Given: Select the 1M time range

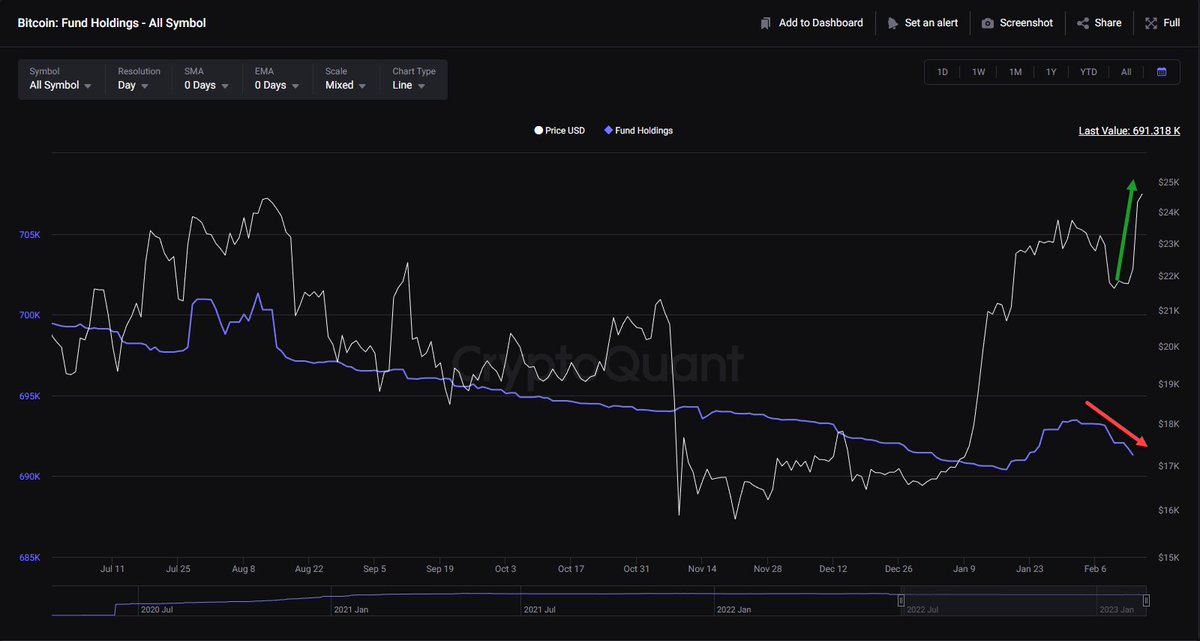Looking at the screenshot, I should 1015,72.
